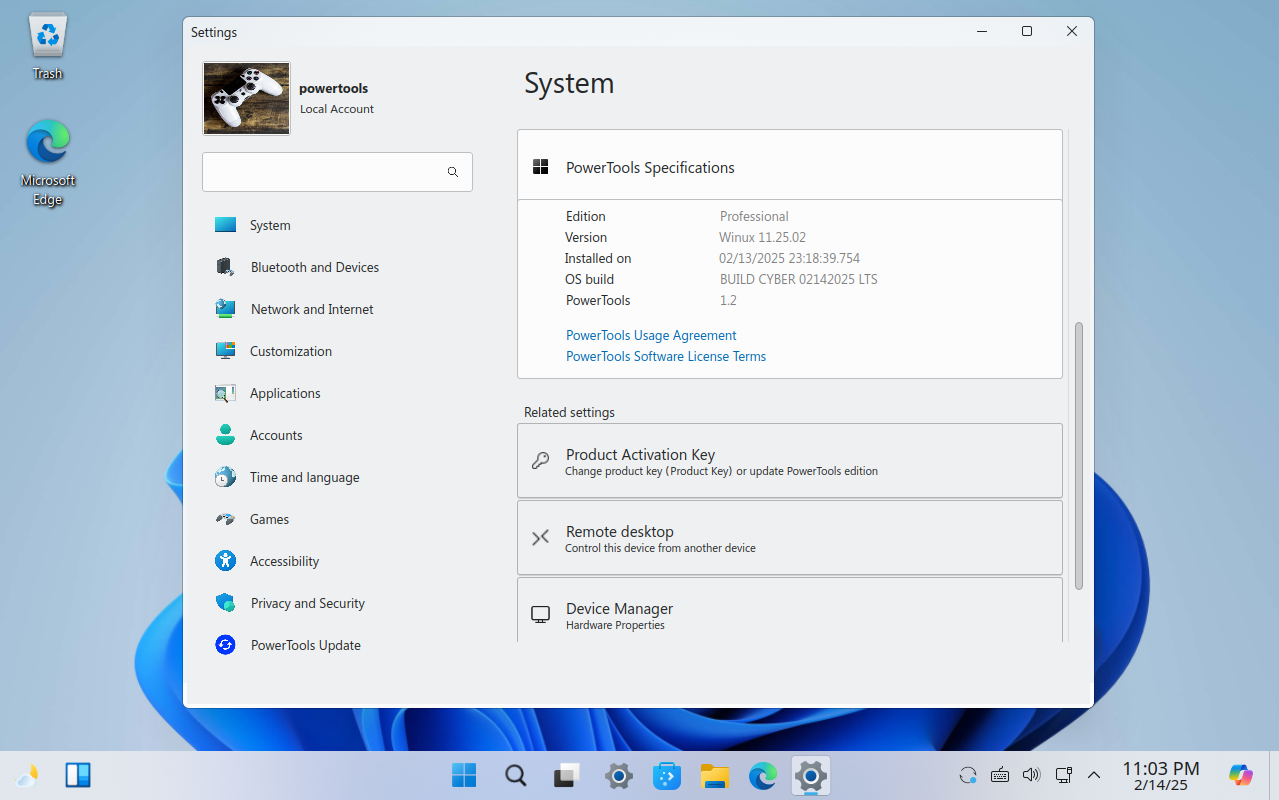Screen dimensions: 1279x800
Task: Click the installed on date value
Action: (790, 258)
